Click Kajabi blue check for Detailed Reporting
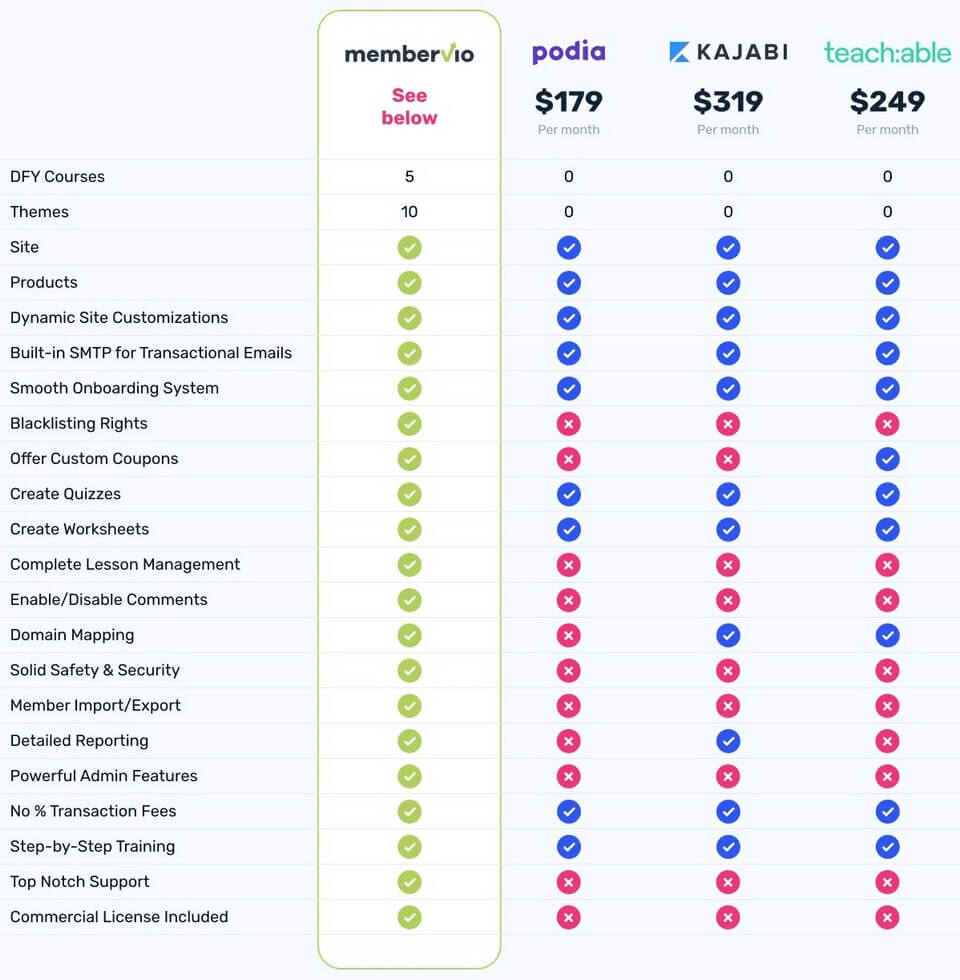Image resolution: width=960 pixels, height=980 pixels. pos(728,741)
